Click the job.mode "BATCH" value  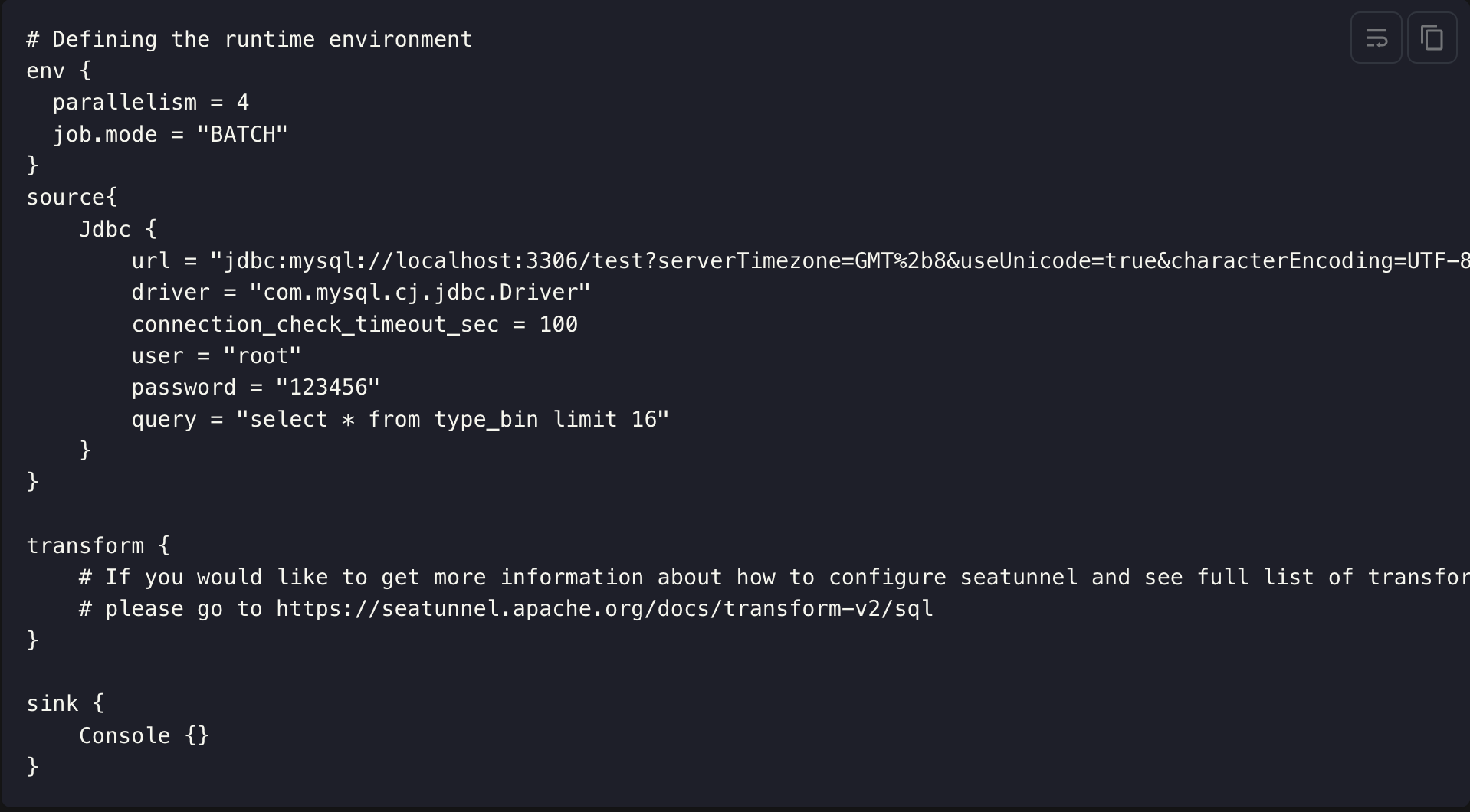(x=242, y=135)
